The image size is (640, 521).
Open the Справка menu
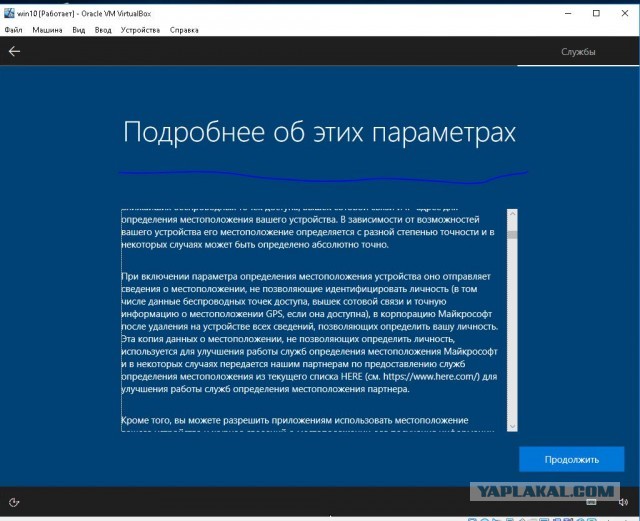point(184,30)
